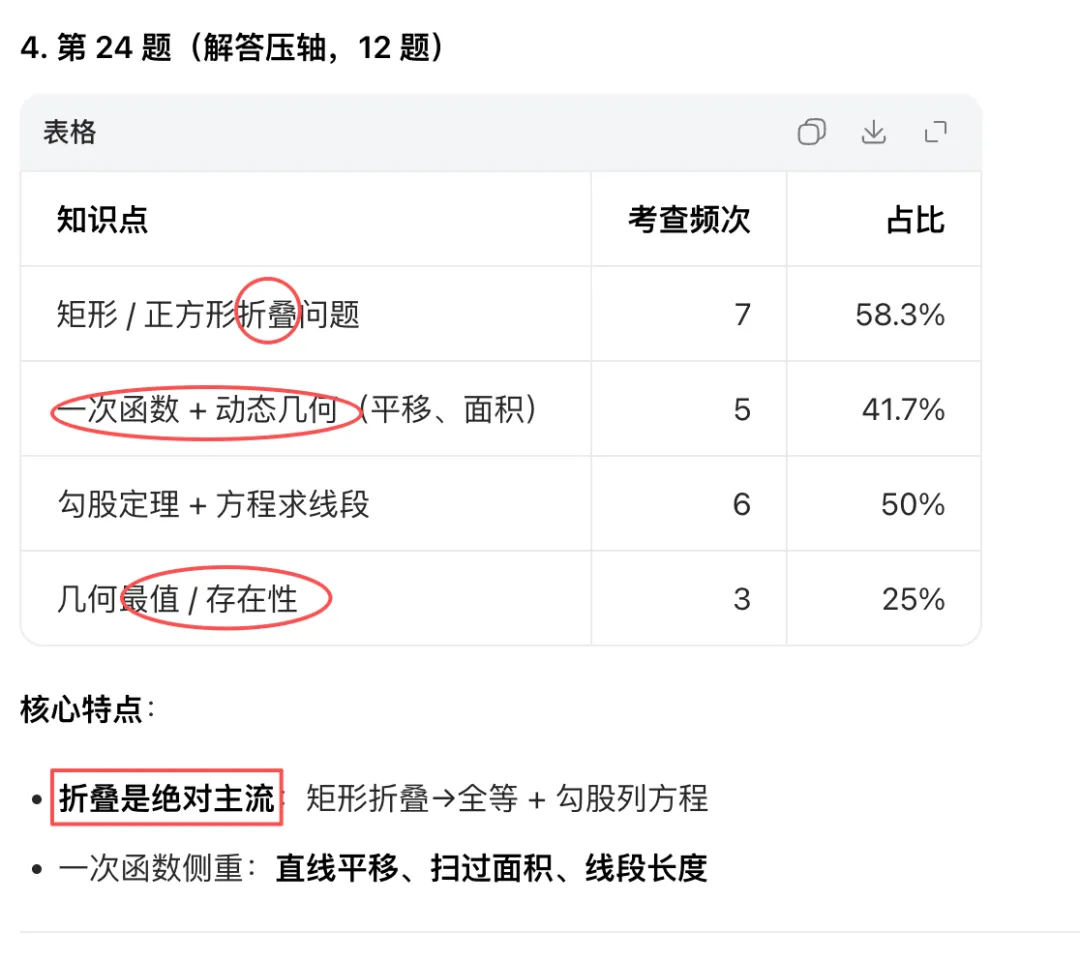Click the boxed text 折叠是绝对主流

click(167, 797)
